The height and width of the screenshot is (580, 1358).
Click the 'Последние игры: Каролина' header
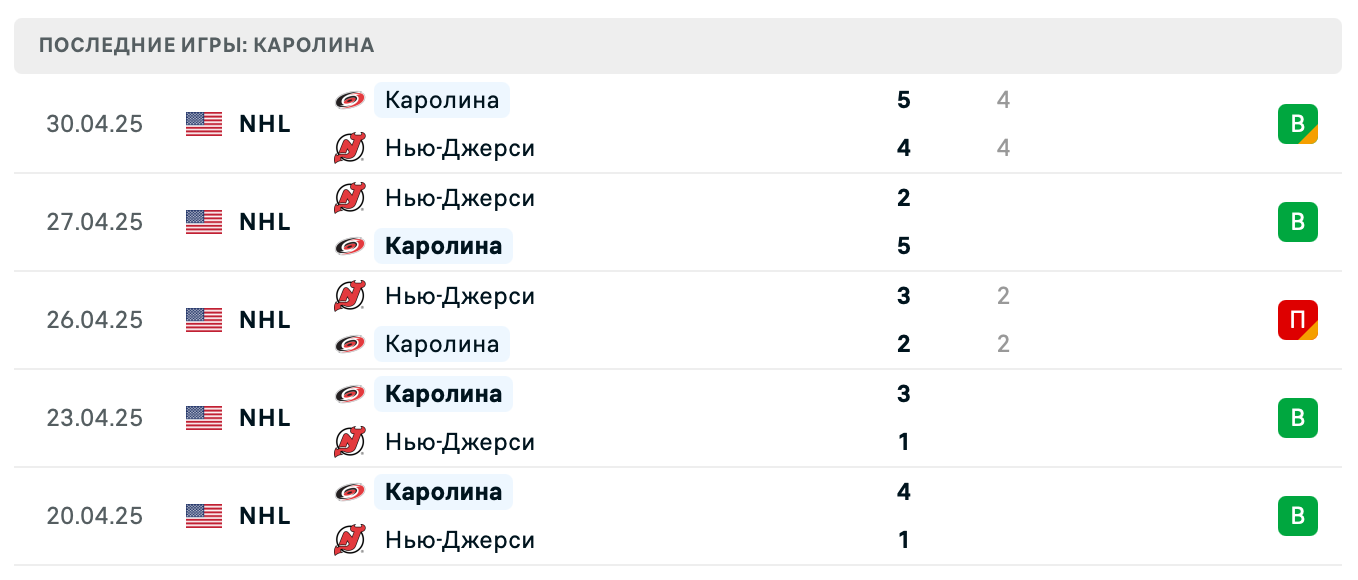207,45
